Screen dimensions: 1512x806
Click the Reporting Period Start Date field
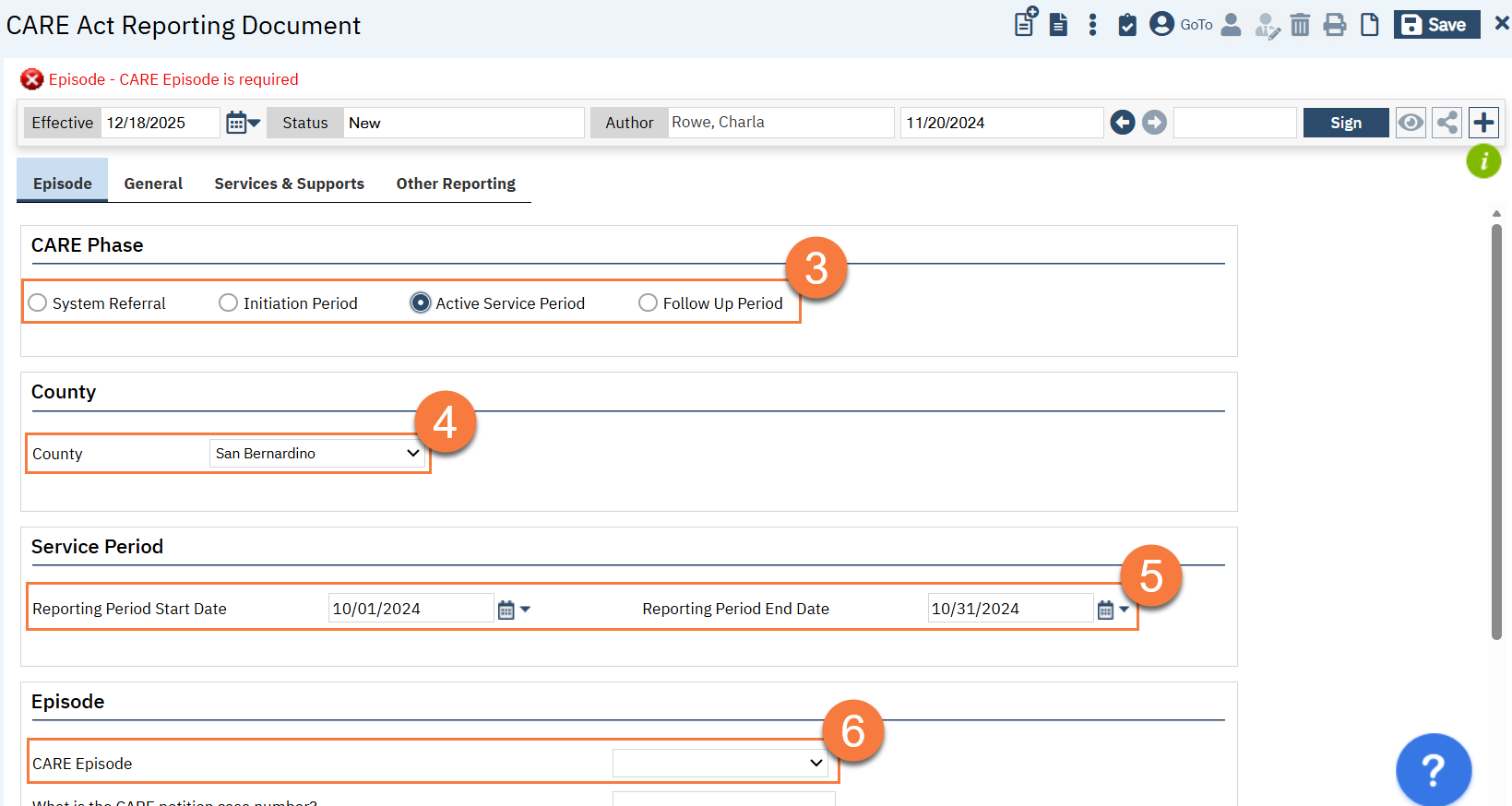point(410,609)
